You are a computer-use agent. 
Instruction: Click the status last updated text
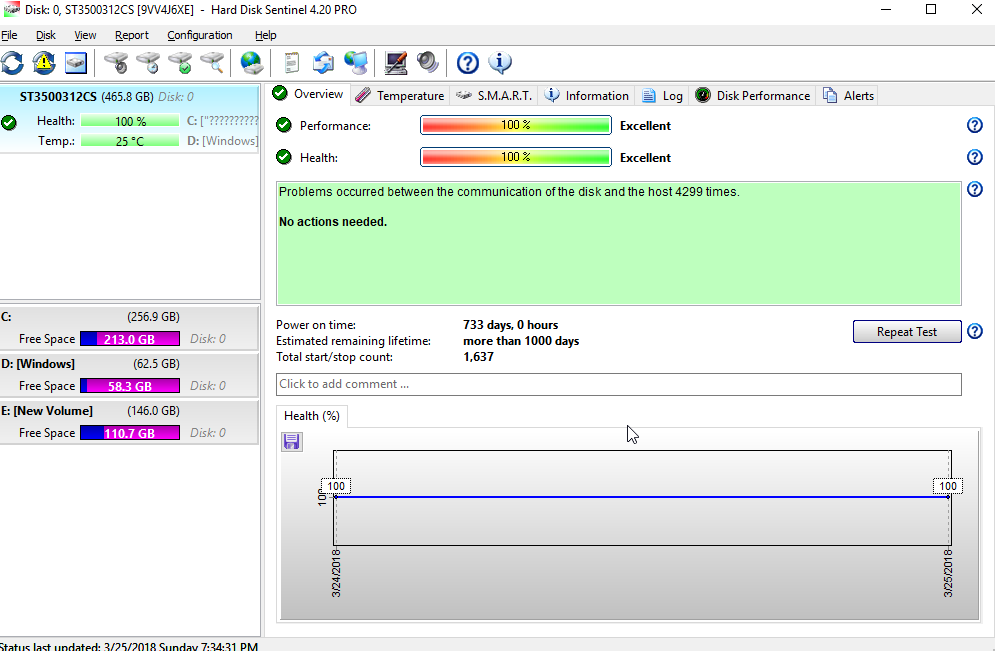click(129, 646)
